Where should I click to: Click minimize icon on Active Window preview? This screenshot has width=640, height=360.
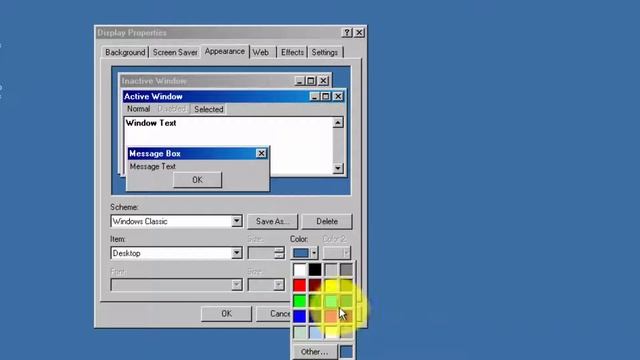314,96
